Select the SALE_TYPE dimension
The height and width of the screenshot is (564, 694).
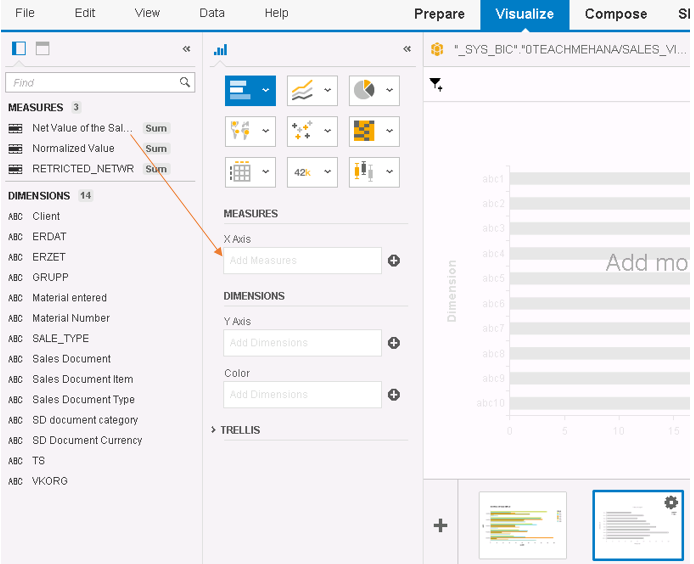[60, 339]
